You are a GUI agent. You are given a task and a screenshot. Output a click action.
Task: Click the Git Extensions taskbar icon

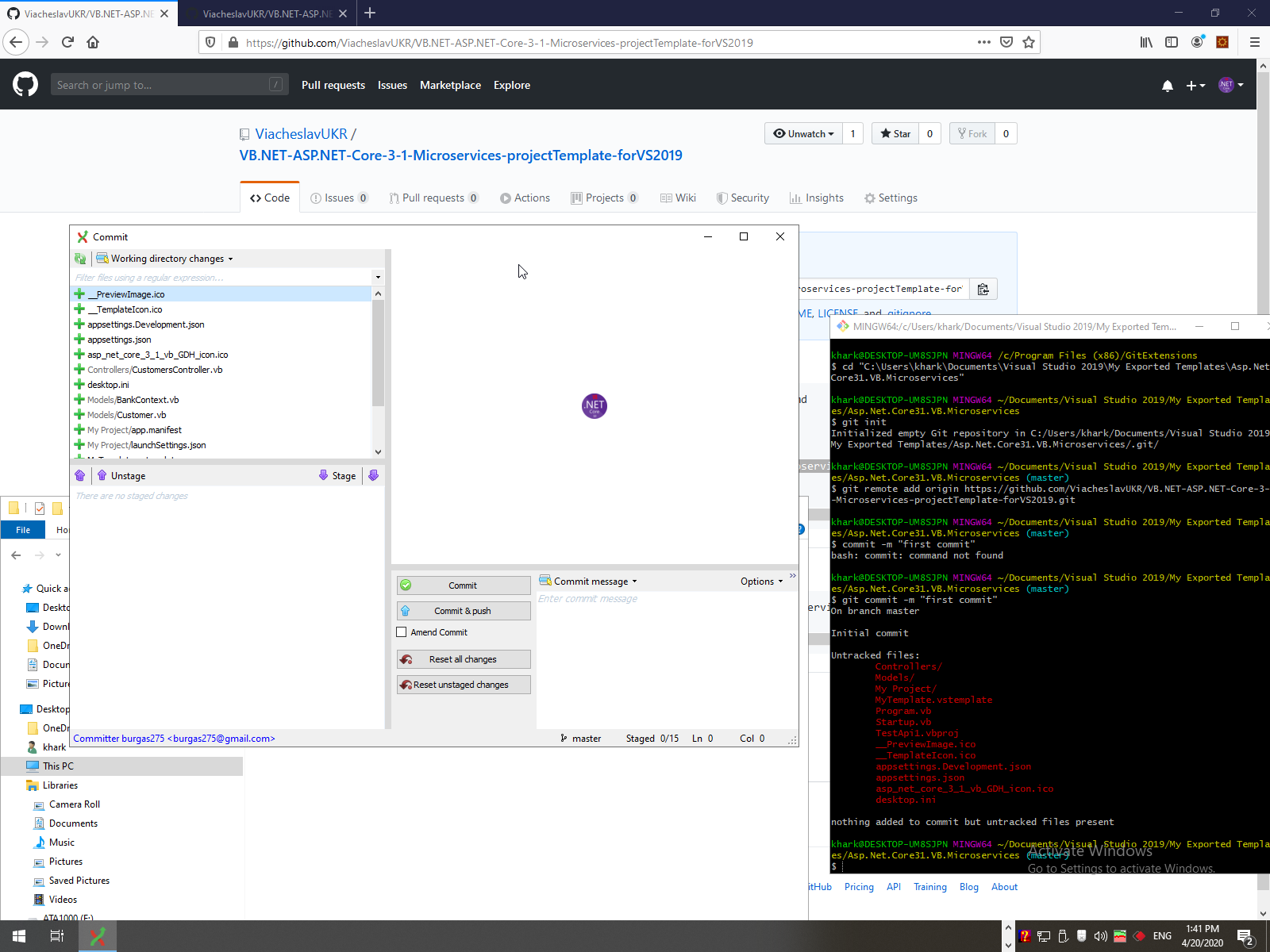pyautogui.click(x=98, y=936)
